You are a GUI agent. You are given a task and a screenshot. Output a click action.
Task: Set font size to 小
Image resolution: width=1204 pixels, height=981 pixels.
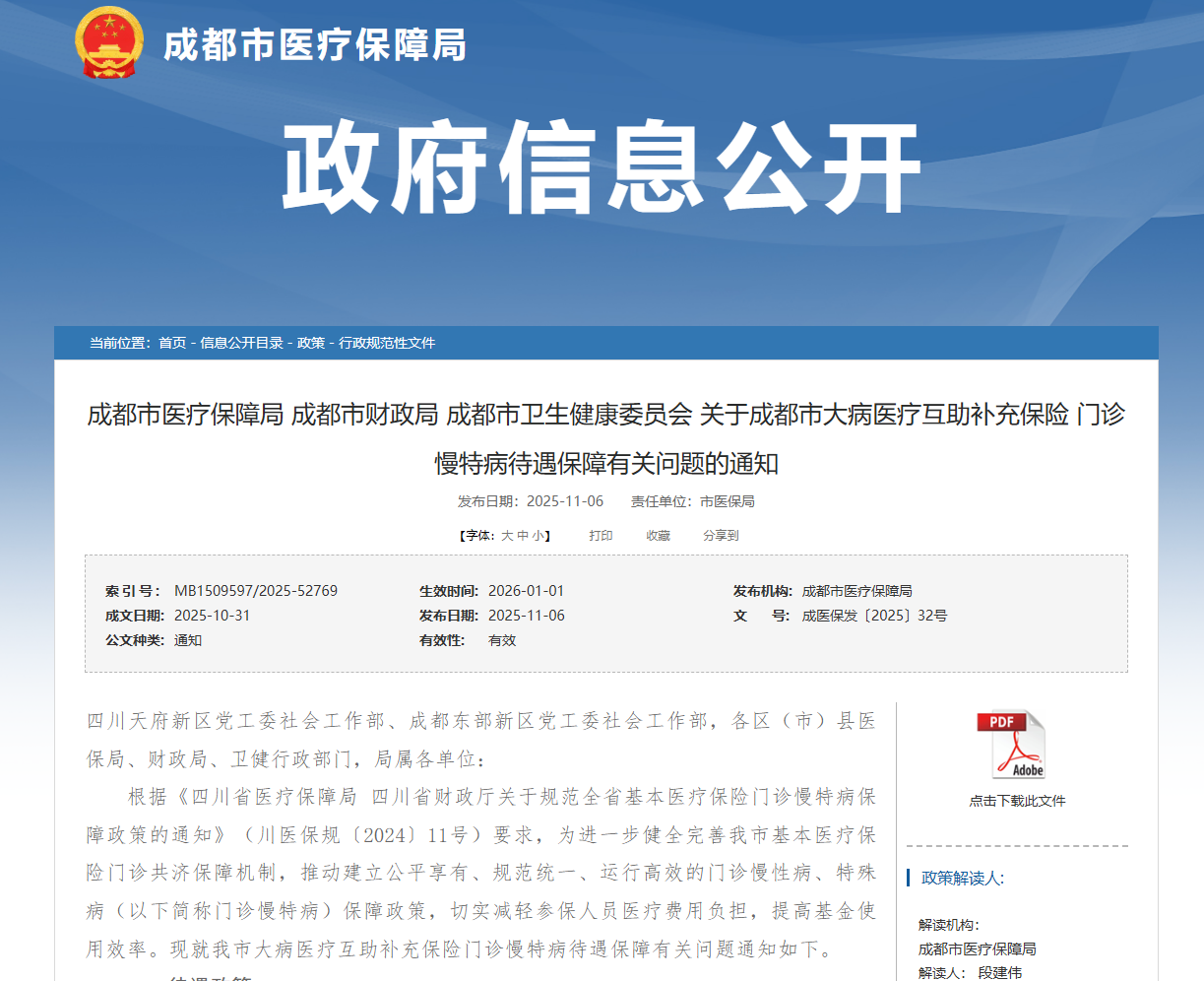click(x=538, y=536)
